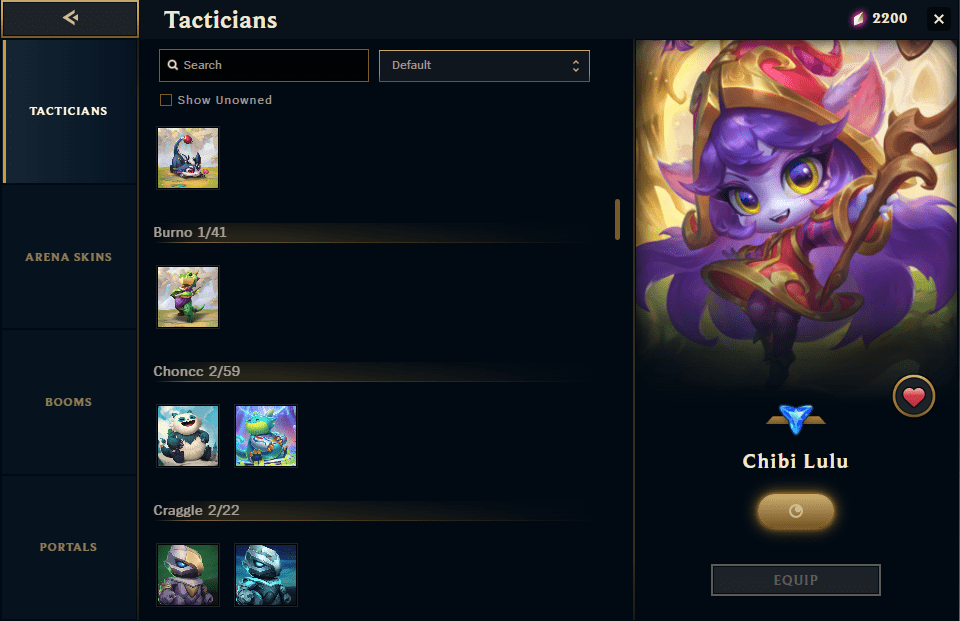Favorite Chibi Lulu with the heart icon
Viewport: 960px width, 621px height.
coord(913,396)
